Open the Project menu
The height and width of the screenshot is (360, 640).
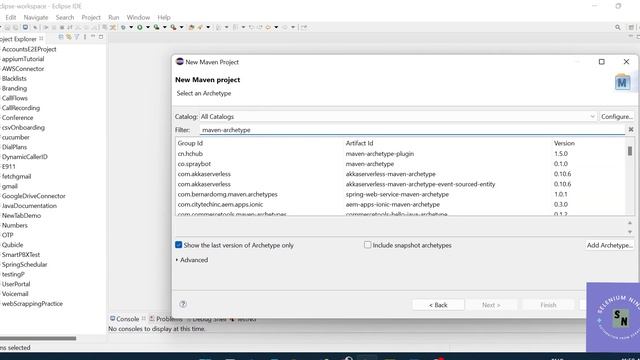pyautogui.click(x=91, y=18)
